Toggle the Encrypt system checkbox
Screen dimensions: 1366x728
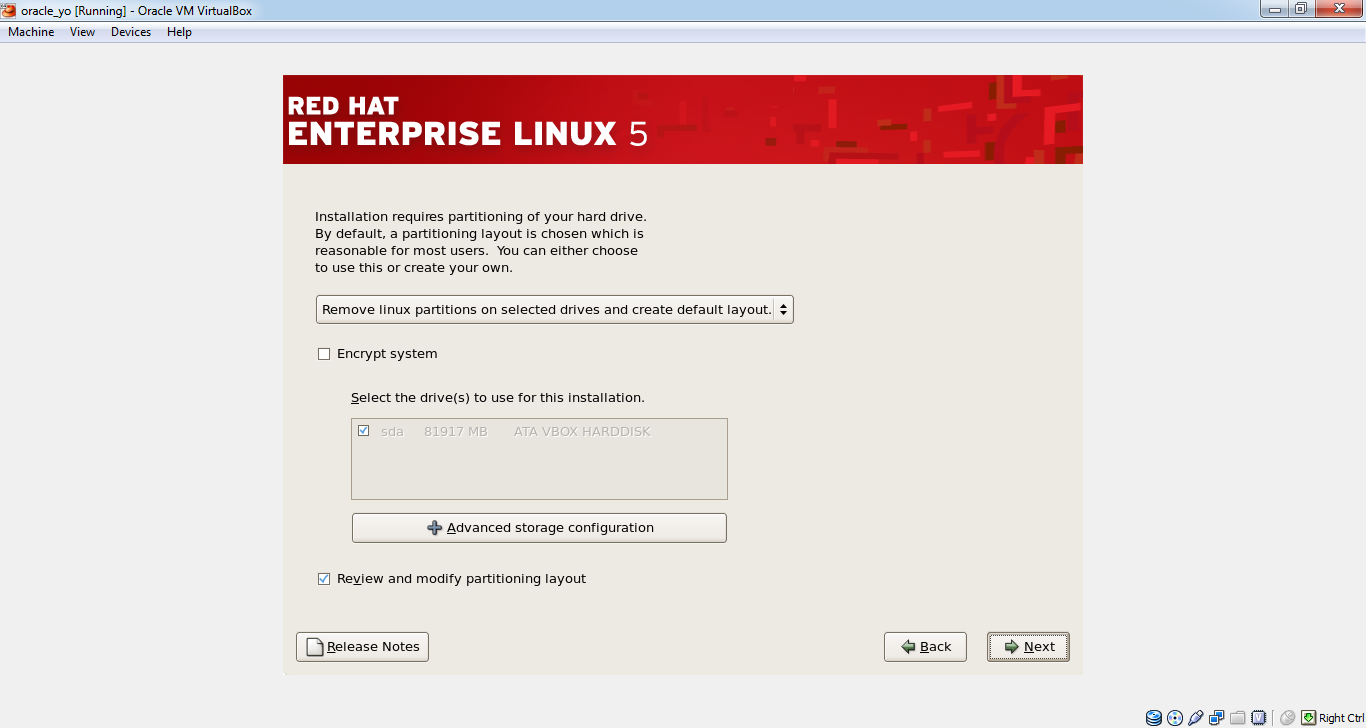coord(324,354)
